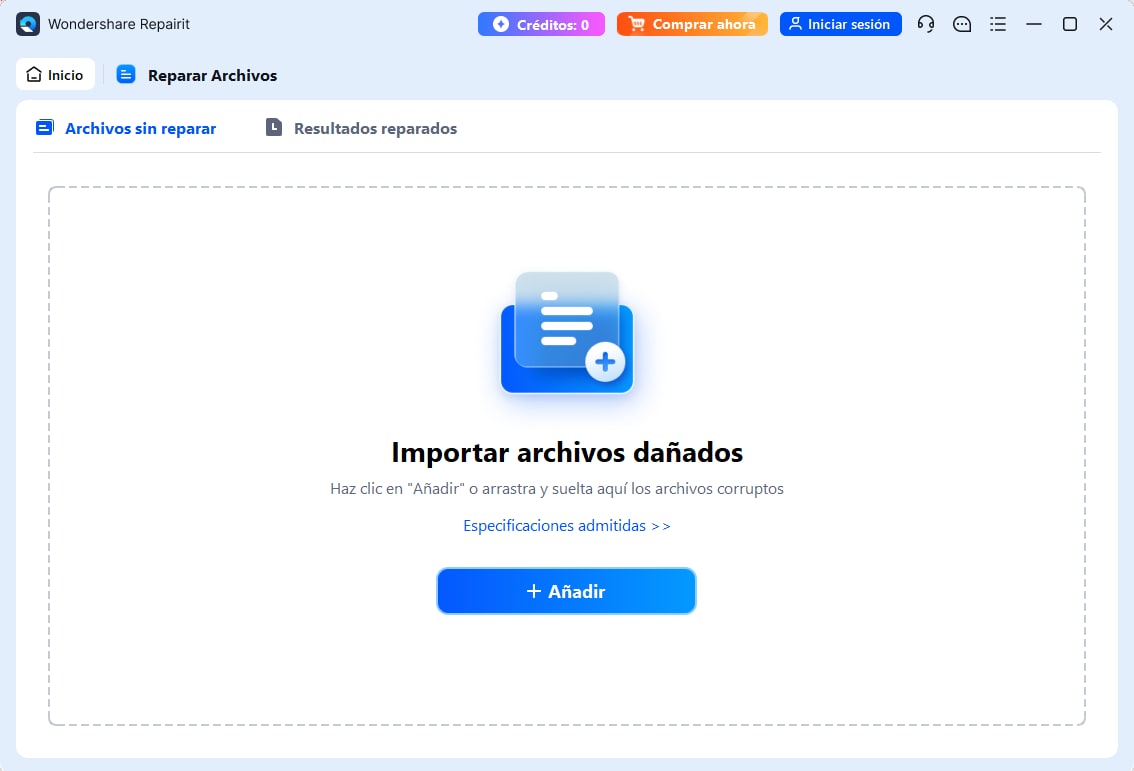Switch to the Resultados reparados tab

coord(374,128)
